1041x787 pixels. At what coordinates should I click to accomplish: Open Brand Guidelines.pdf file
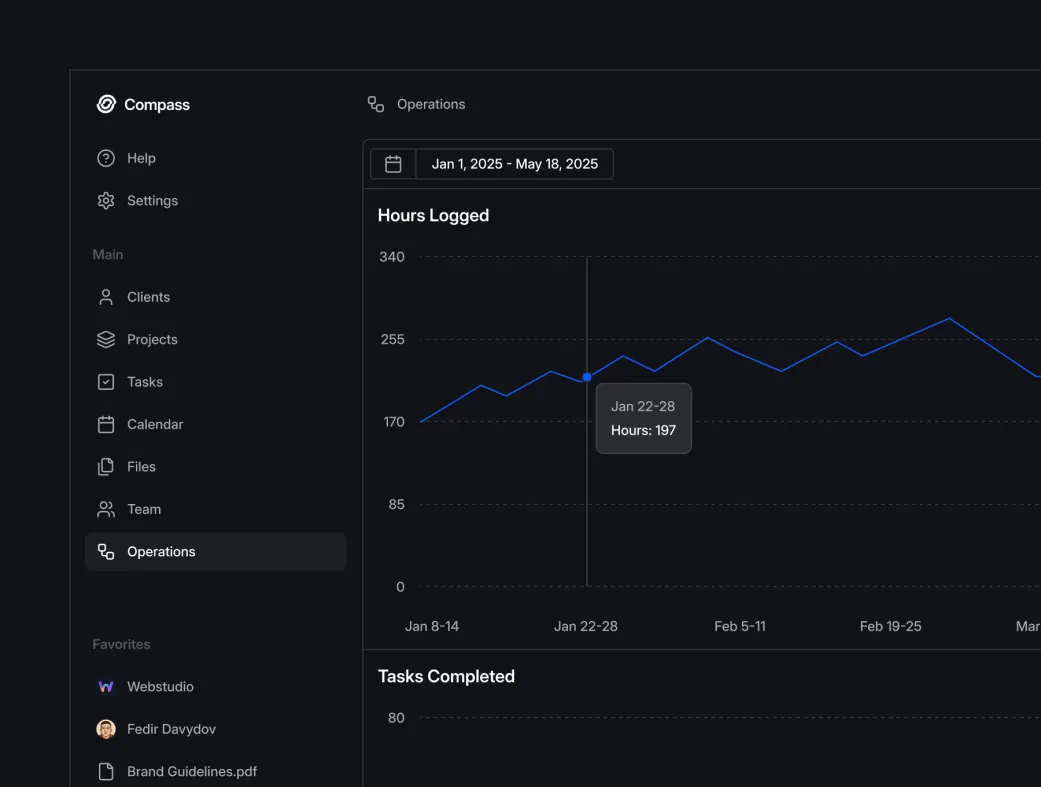(191, 772)
